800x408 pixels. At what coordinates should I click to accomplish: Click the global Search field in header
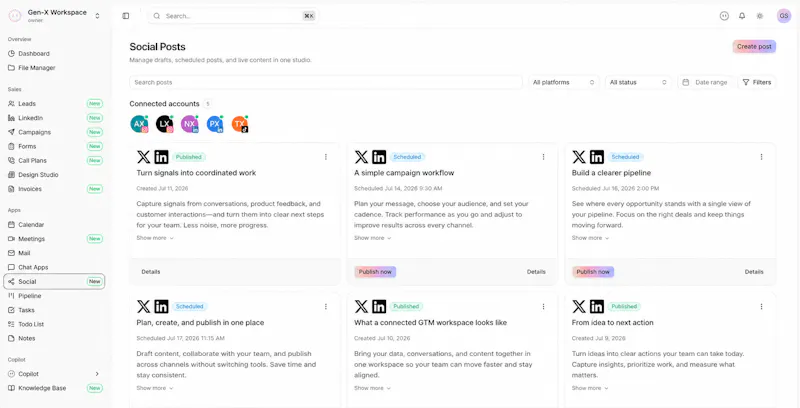pyautogui.click(x=234, y=16)
